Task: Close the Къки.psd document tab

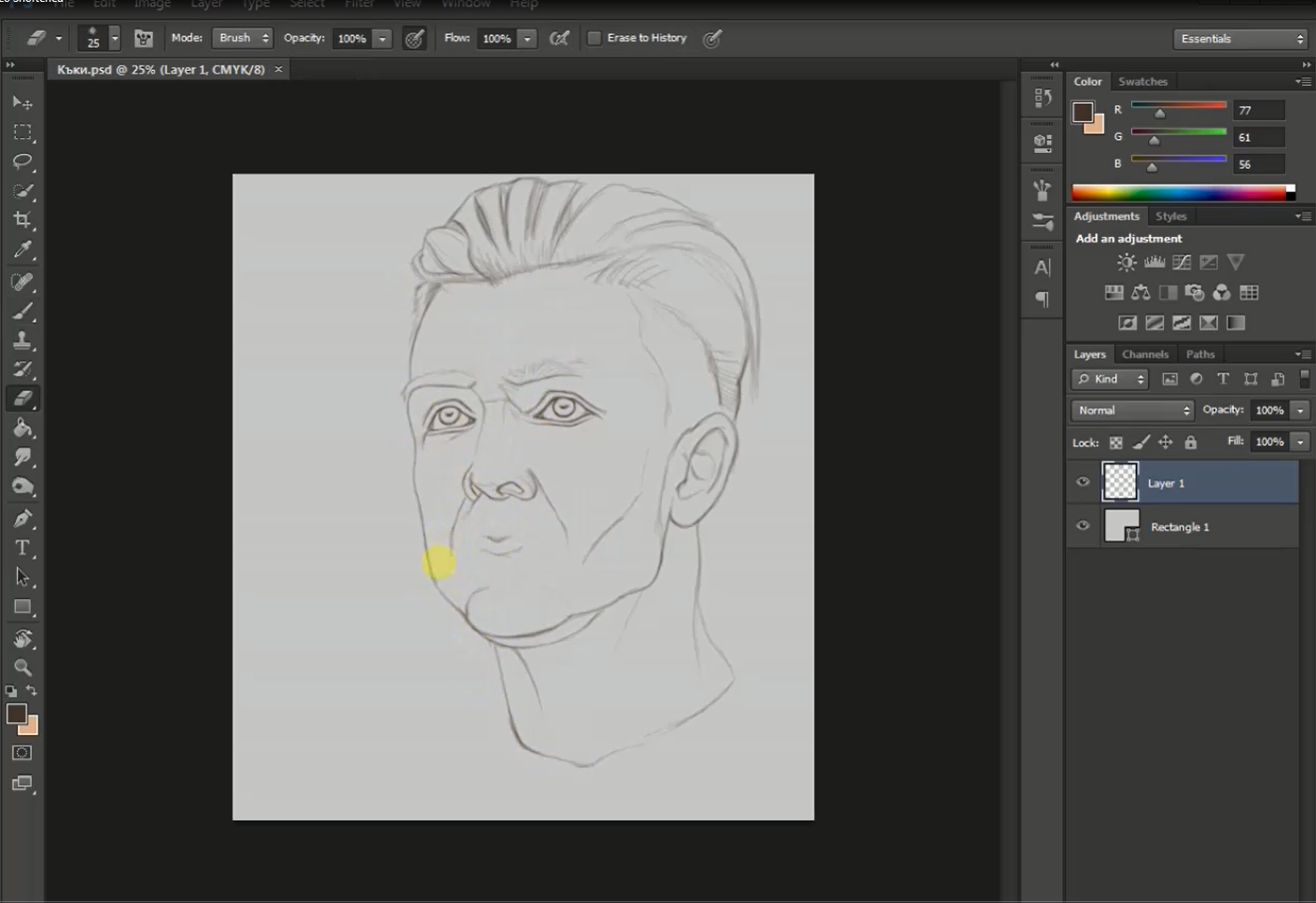Action: coord(278,69)
